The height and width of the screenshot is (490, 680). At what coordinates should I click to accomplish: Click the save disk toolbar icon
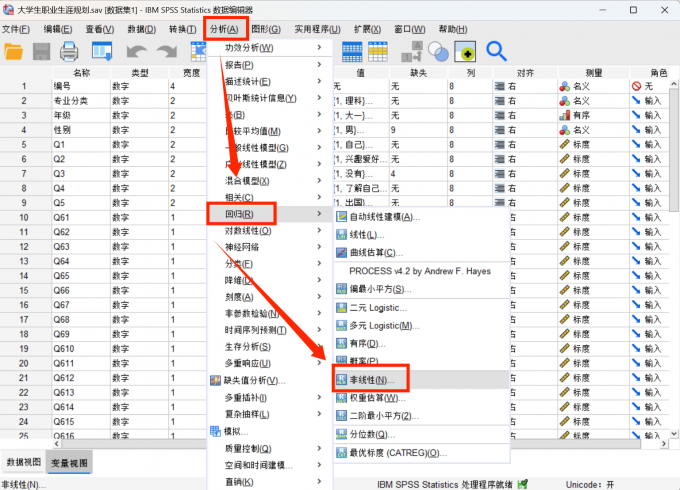(x=42, y=52)
